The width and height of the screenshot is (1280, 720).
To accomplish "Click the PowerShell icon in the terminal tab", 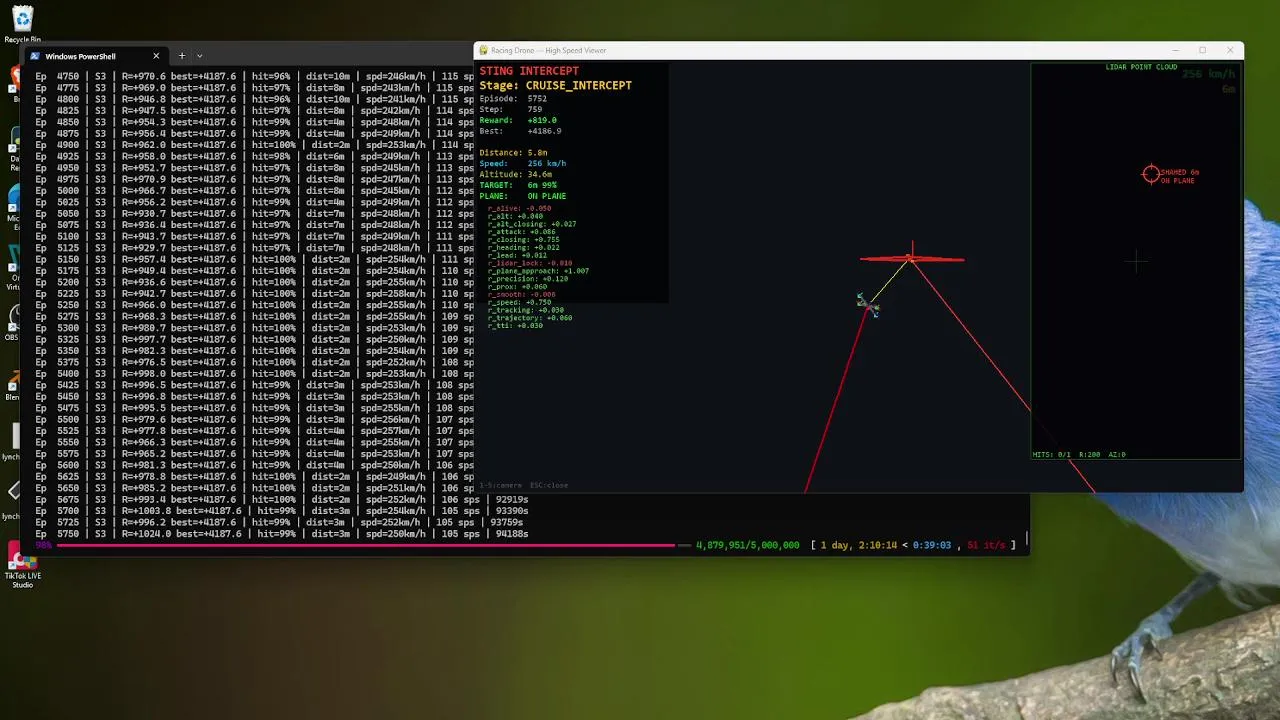I will coord(36,56).
